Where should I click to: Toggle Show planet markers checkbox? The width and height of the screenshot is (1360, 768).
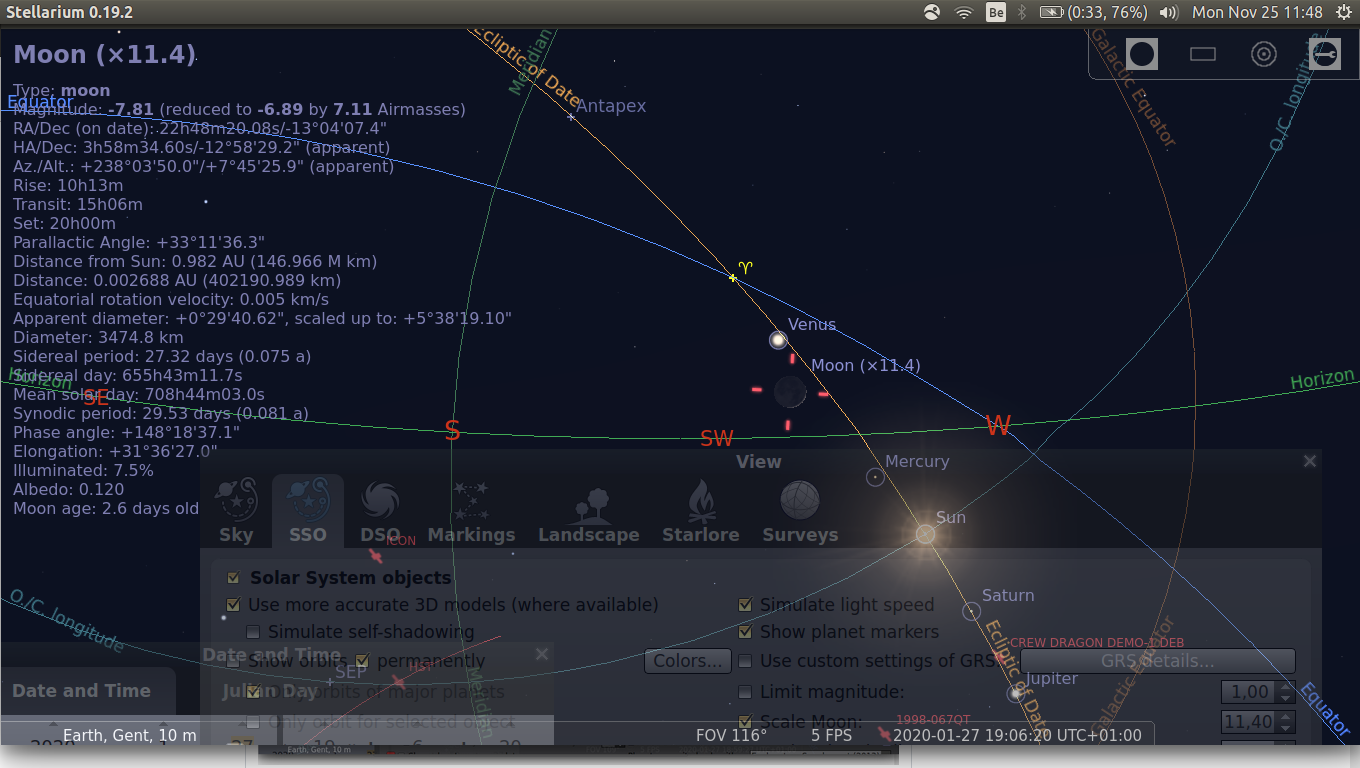[x=745, y=631]
